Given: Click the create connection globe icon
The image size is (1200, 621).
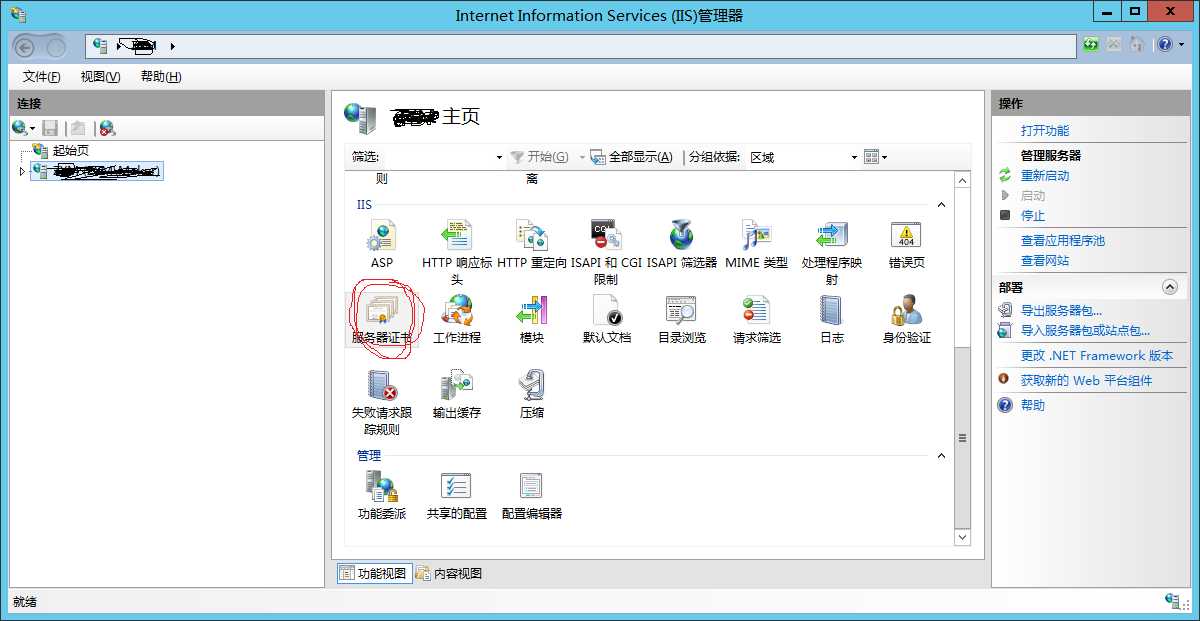Looking at the screenshot, I should (x=20, y=128).
